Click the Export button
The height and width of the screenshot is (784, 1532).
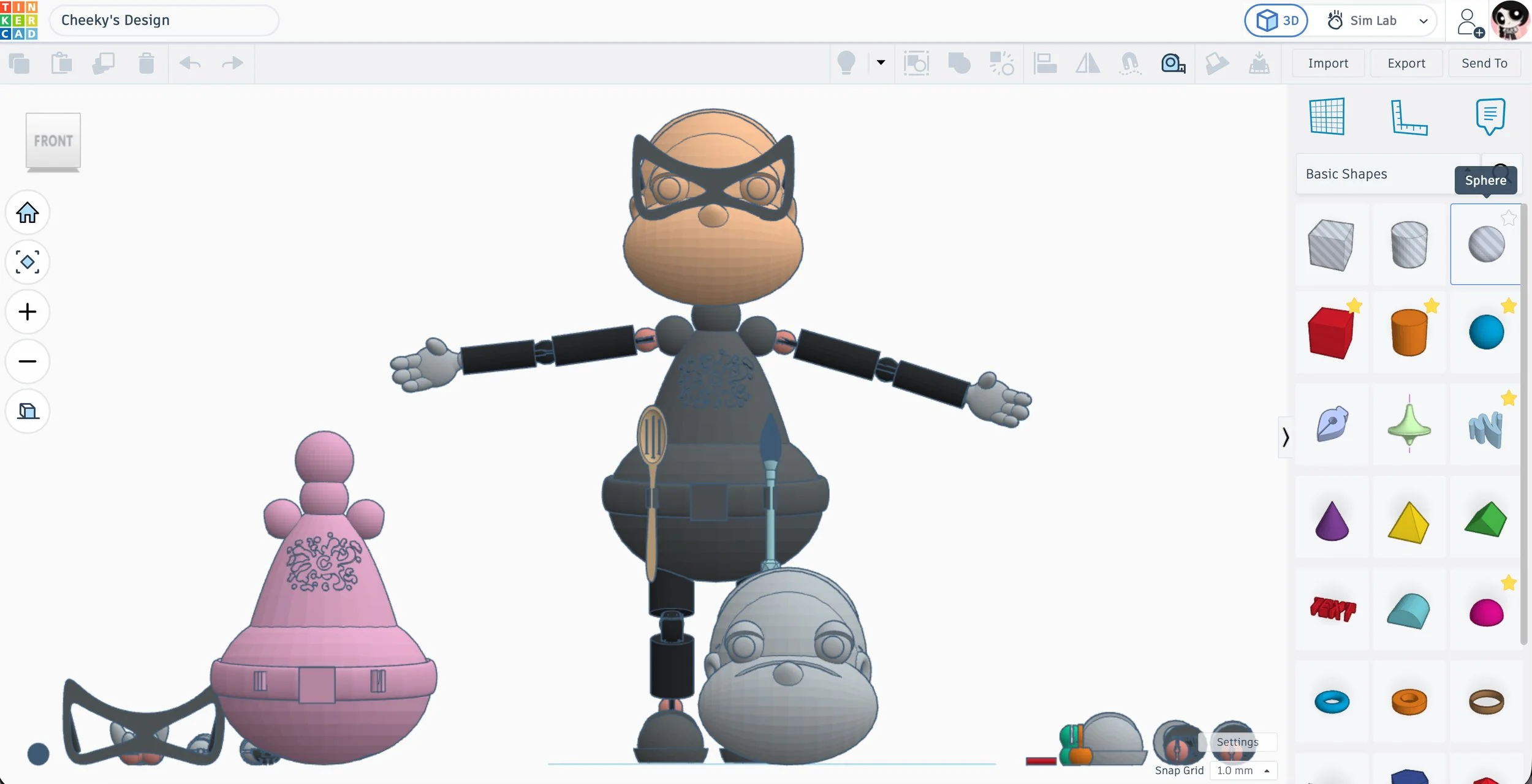coord(1406,63)
